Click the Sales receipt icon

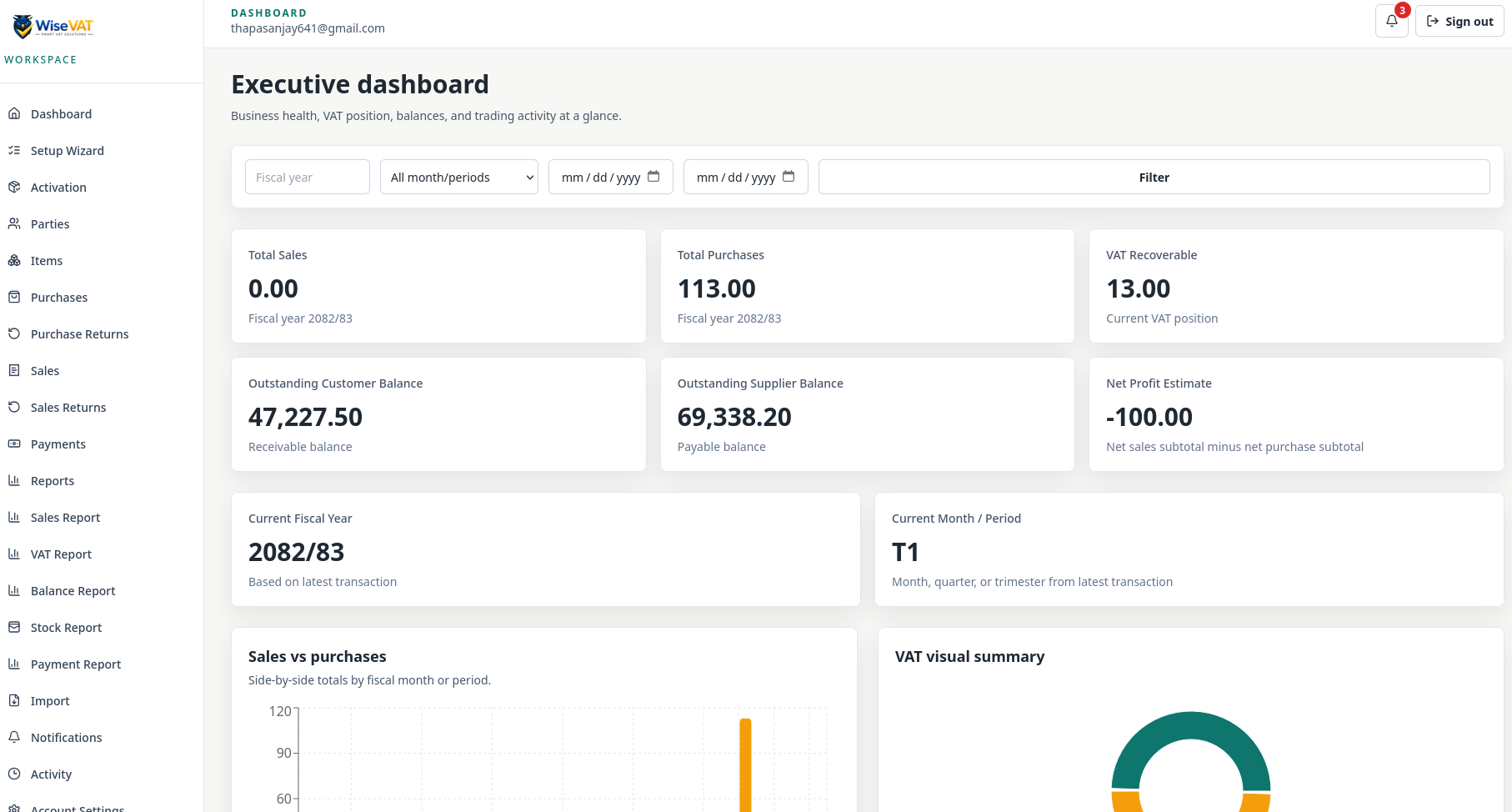click(x=14, y=370)
